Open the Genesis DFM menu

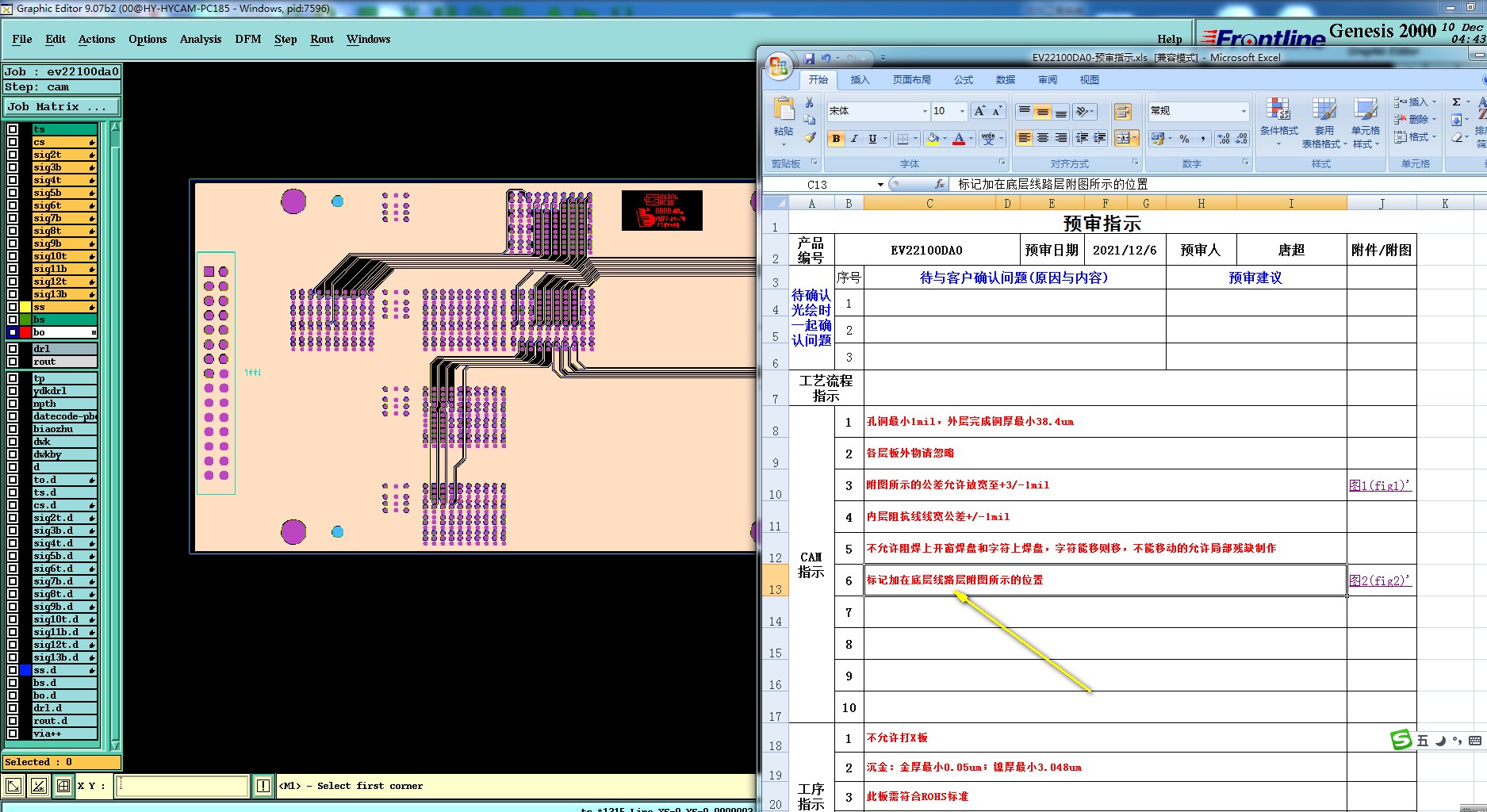click(x=248, y=39)
